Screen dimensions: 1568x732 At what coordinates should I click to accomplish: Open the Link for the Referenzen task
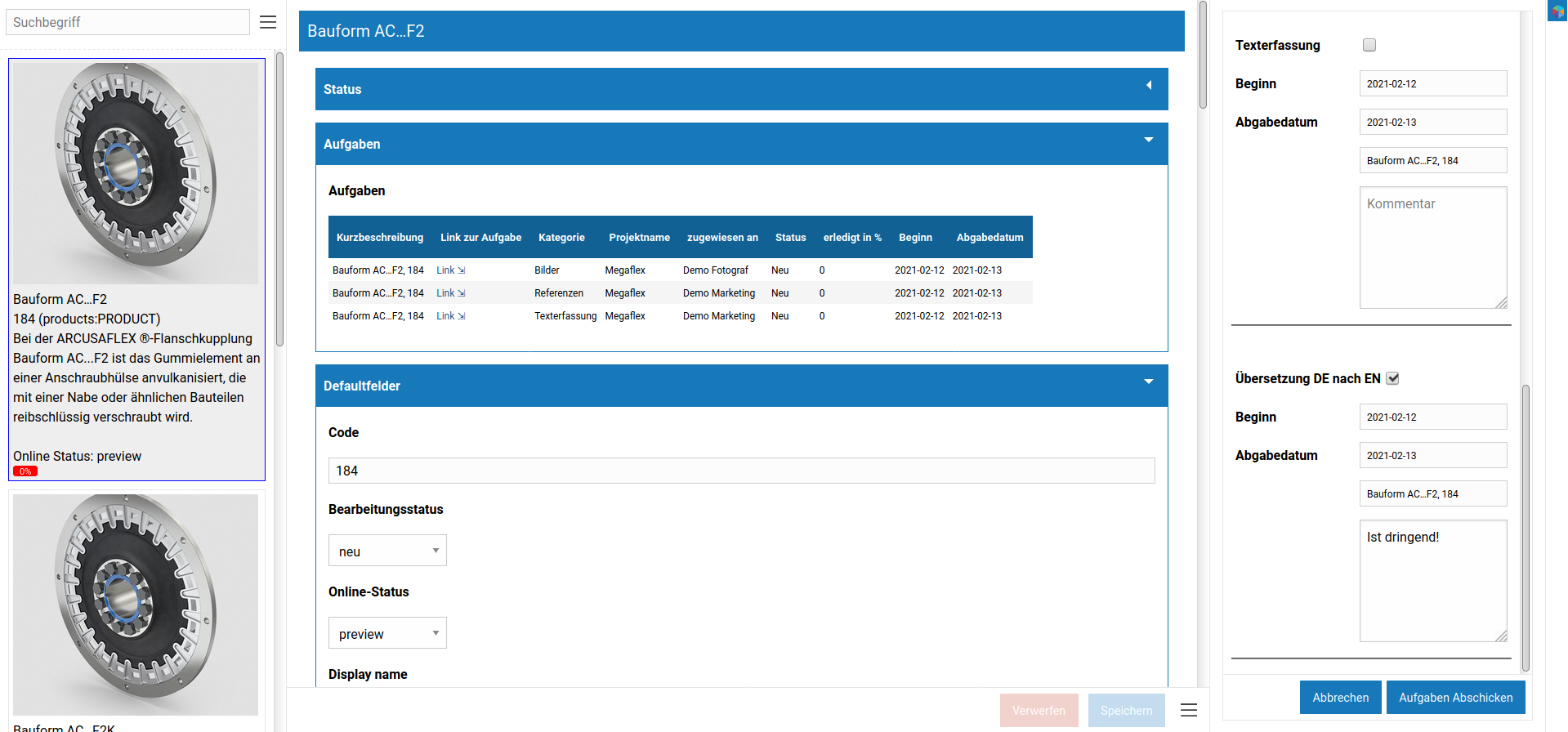point(450,293)
